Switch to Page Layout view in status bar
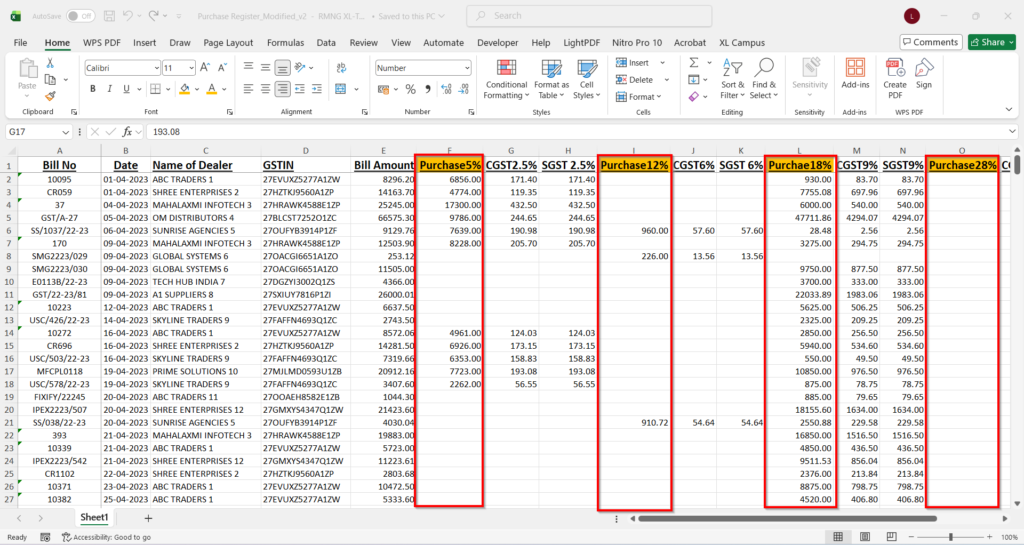Viewport: 1024px width, 545px height. point(865,537)
